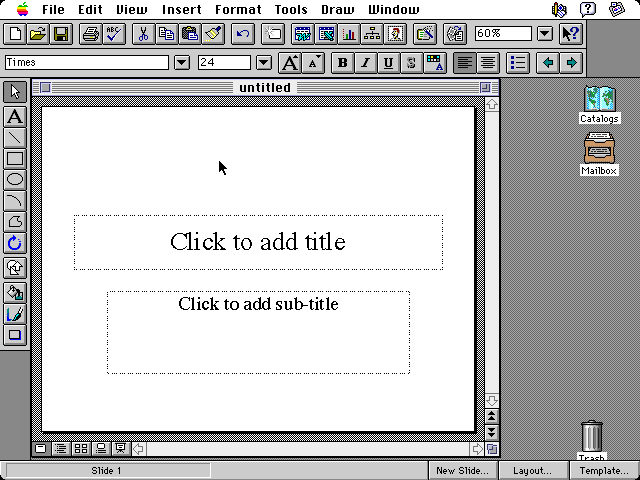Print using the printer icon
Screen dimensions: 640x480
(90, 34)
